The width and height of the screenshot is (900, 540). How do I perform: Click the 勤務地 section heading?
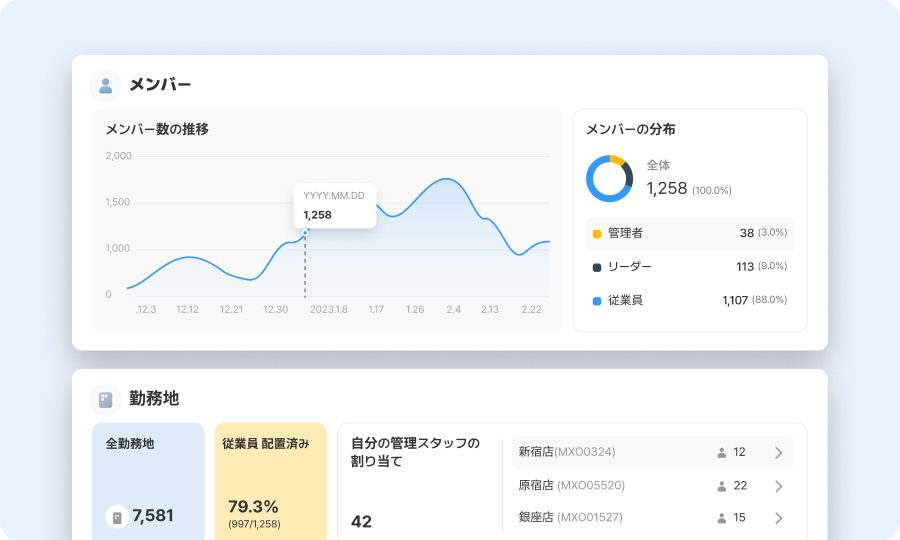[x=154, y=398]
